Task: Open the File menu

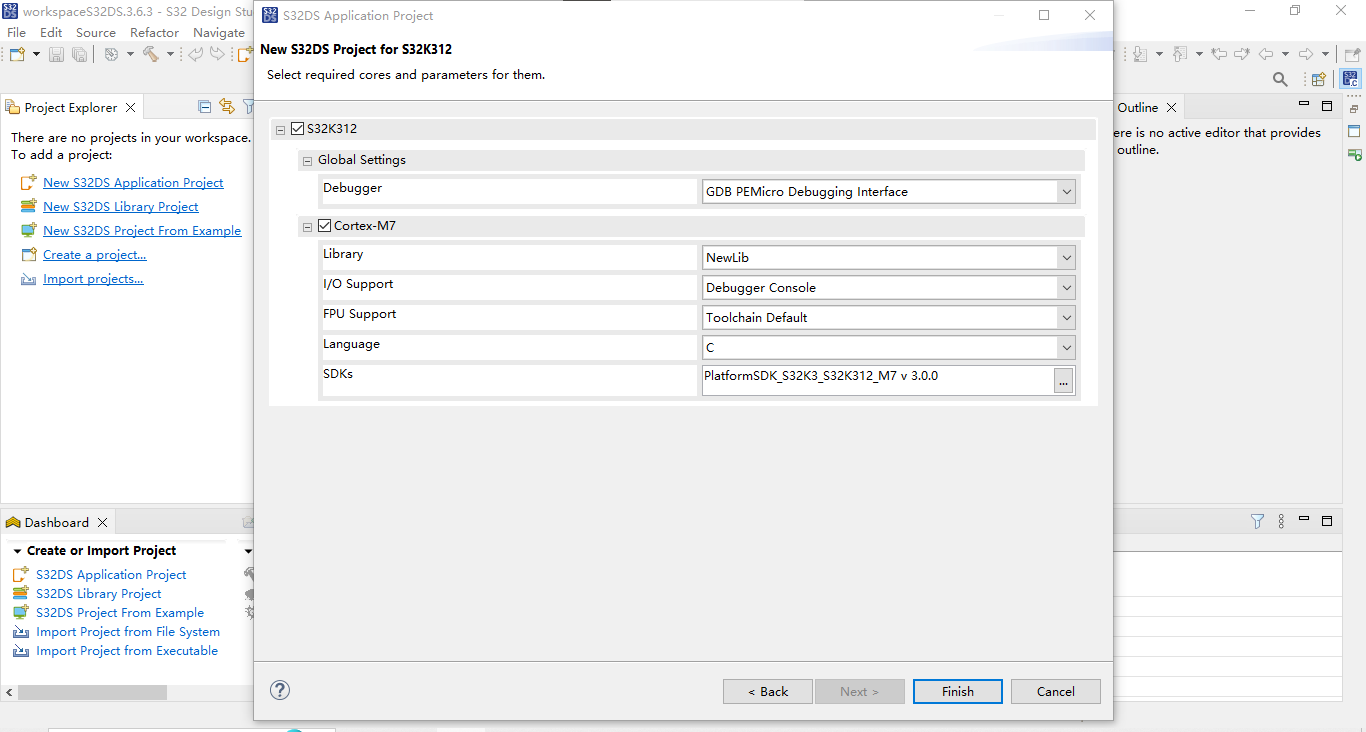Action: [x=17, y=32]
